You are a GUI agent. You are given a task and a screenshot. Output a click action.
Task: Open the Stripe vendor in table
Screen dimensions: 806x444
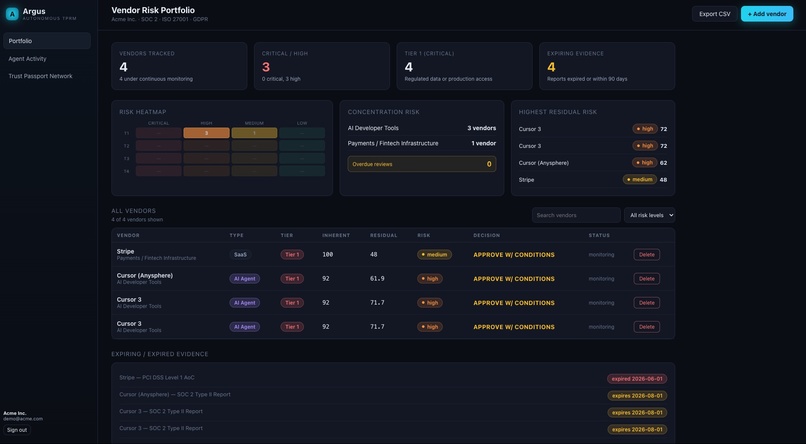pyautogui.click(x=125, y=251)
